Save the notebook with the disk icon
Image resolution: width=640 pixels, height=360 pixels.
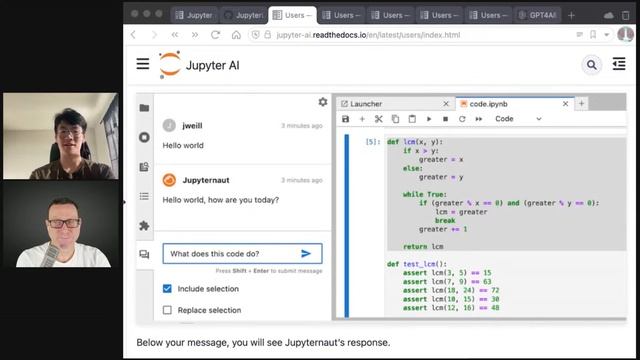345,119
